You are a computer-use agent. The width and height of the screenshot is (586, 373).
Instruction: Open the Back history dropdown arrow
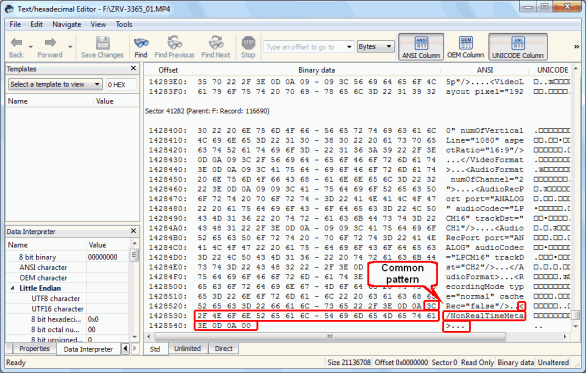[x=31, y=47]
